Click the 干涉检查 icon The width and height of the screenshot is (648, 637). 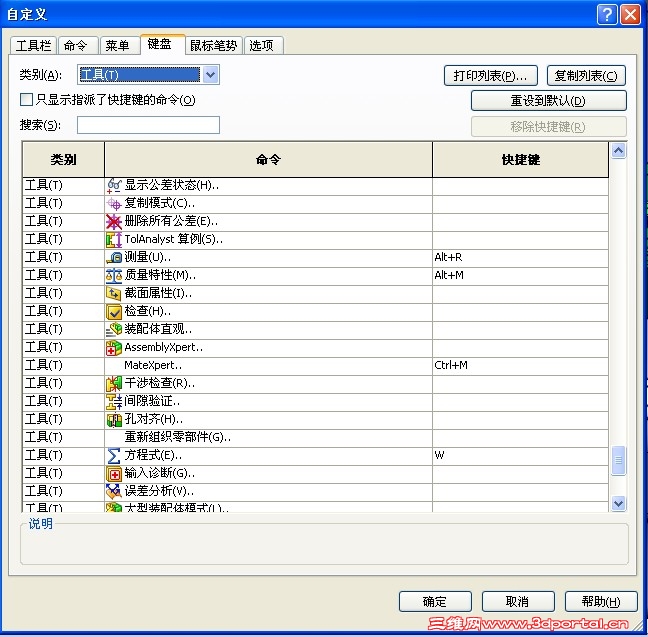[114, 384]
